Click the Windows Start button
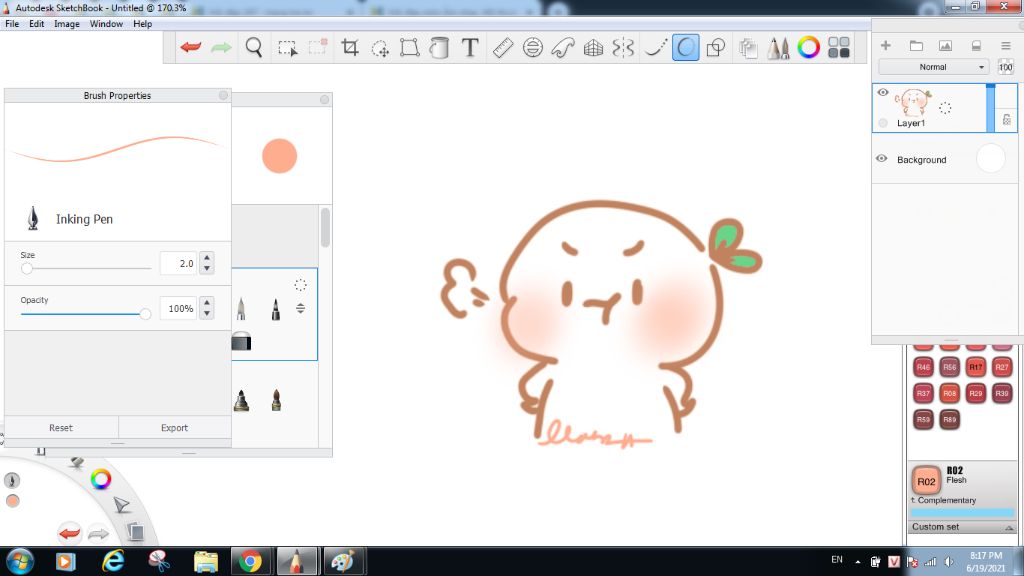Viewport: 1024px width, 576px height. click(18, 561)
